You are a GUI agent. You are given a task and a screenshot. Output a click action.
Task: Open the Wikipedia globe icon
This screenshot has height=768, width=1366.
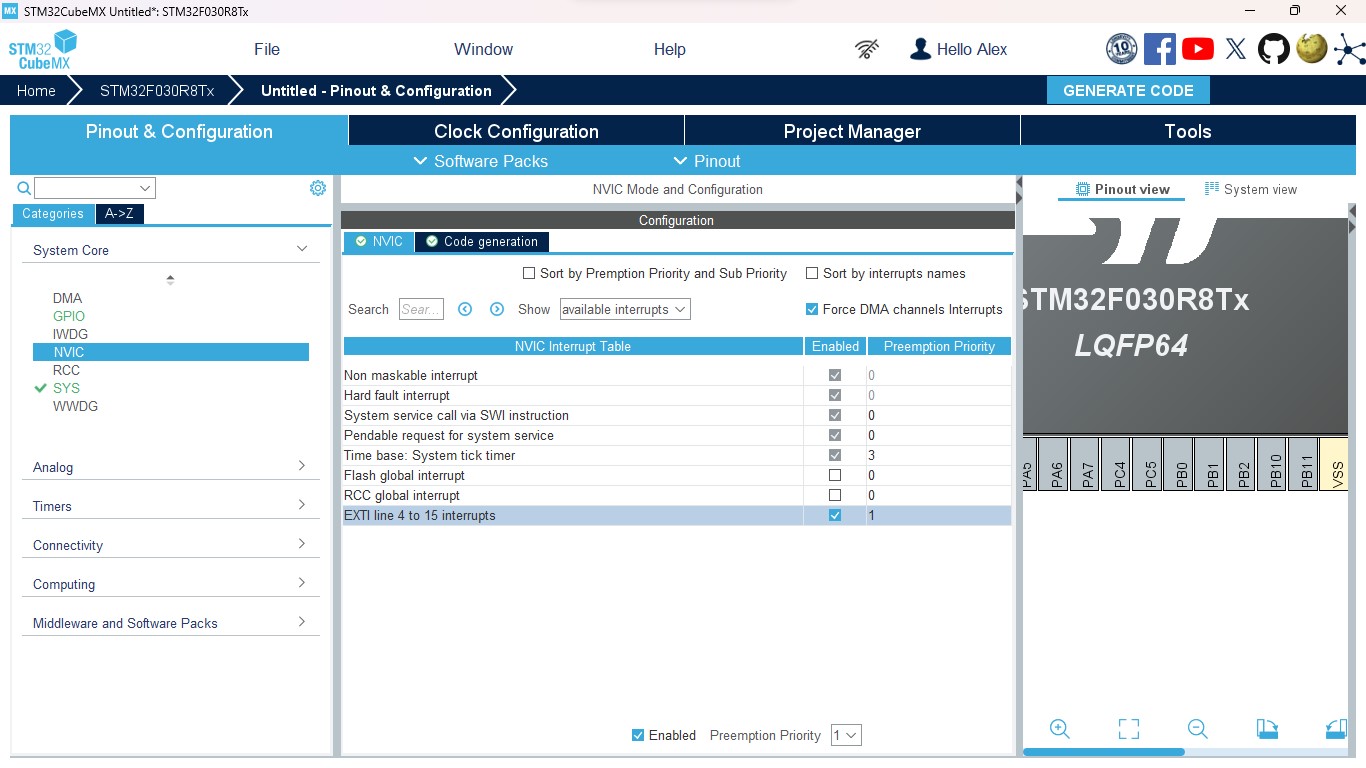coord(1312,48)
